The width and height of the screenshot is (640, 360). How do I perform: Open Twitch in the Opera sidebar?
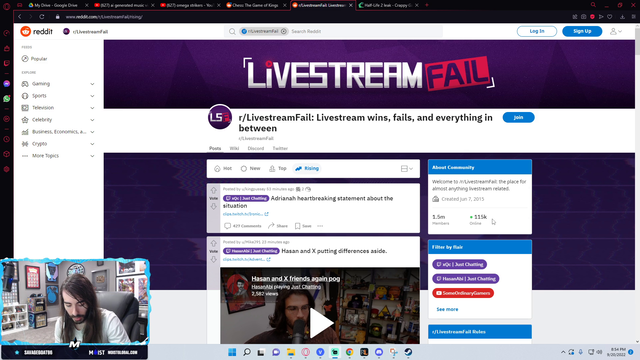coord(7,63)
